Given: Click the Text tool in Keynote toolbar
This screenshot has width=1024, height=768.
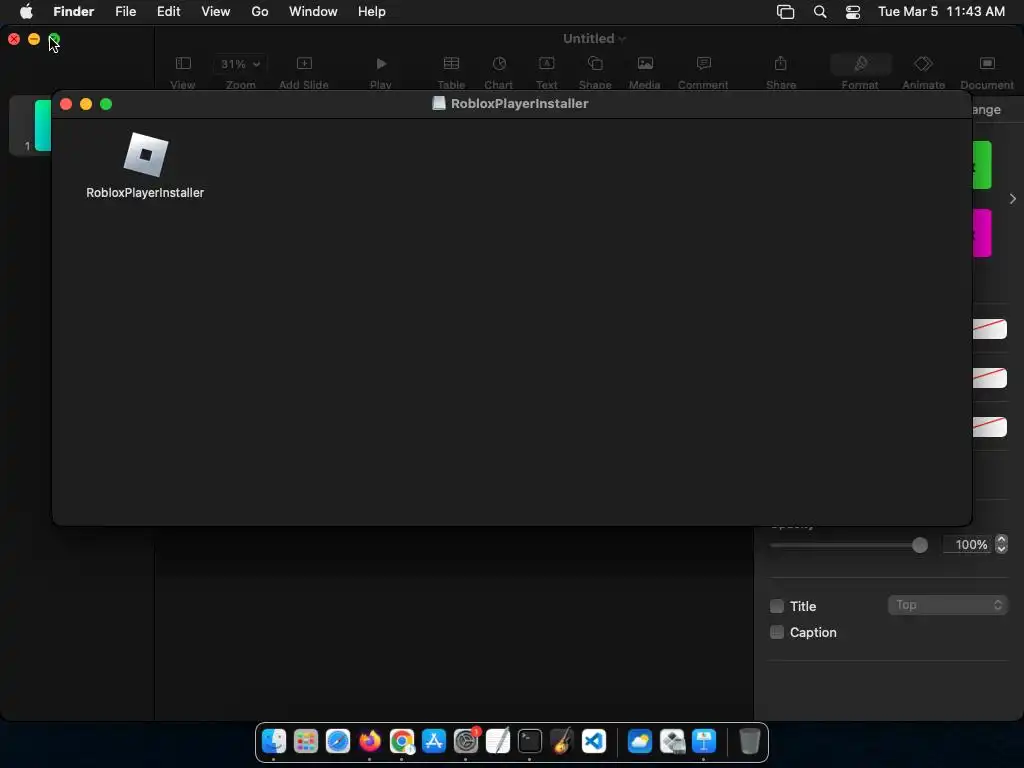Looking at the screenshot, I should tap(547, 63).
